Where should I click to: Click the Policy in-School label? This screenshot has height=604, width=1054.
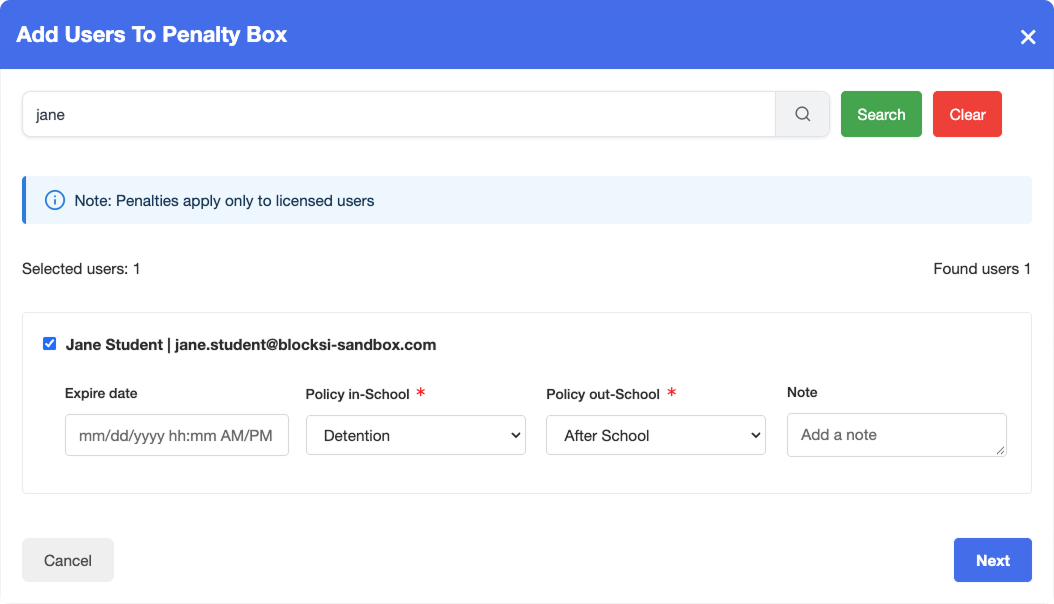357,394
